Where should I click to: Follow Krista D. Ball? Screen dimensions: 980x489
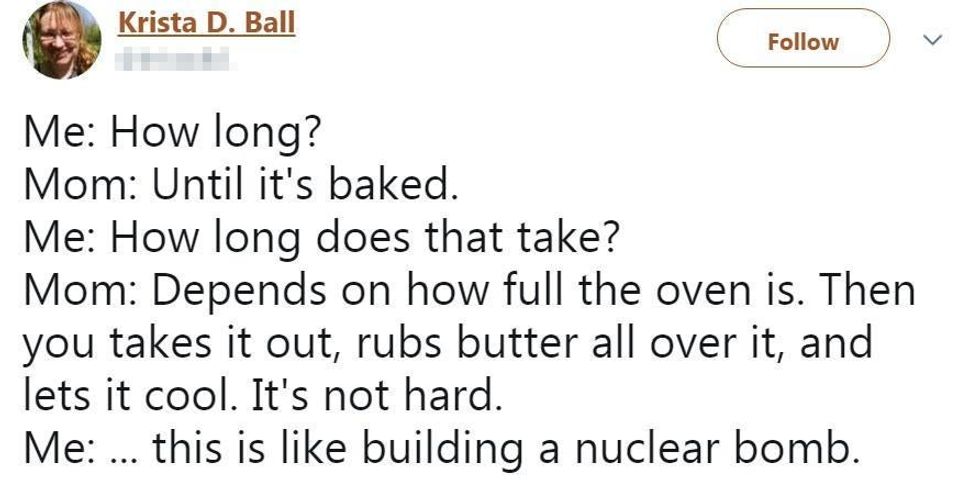click(803, 41)
